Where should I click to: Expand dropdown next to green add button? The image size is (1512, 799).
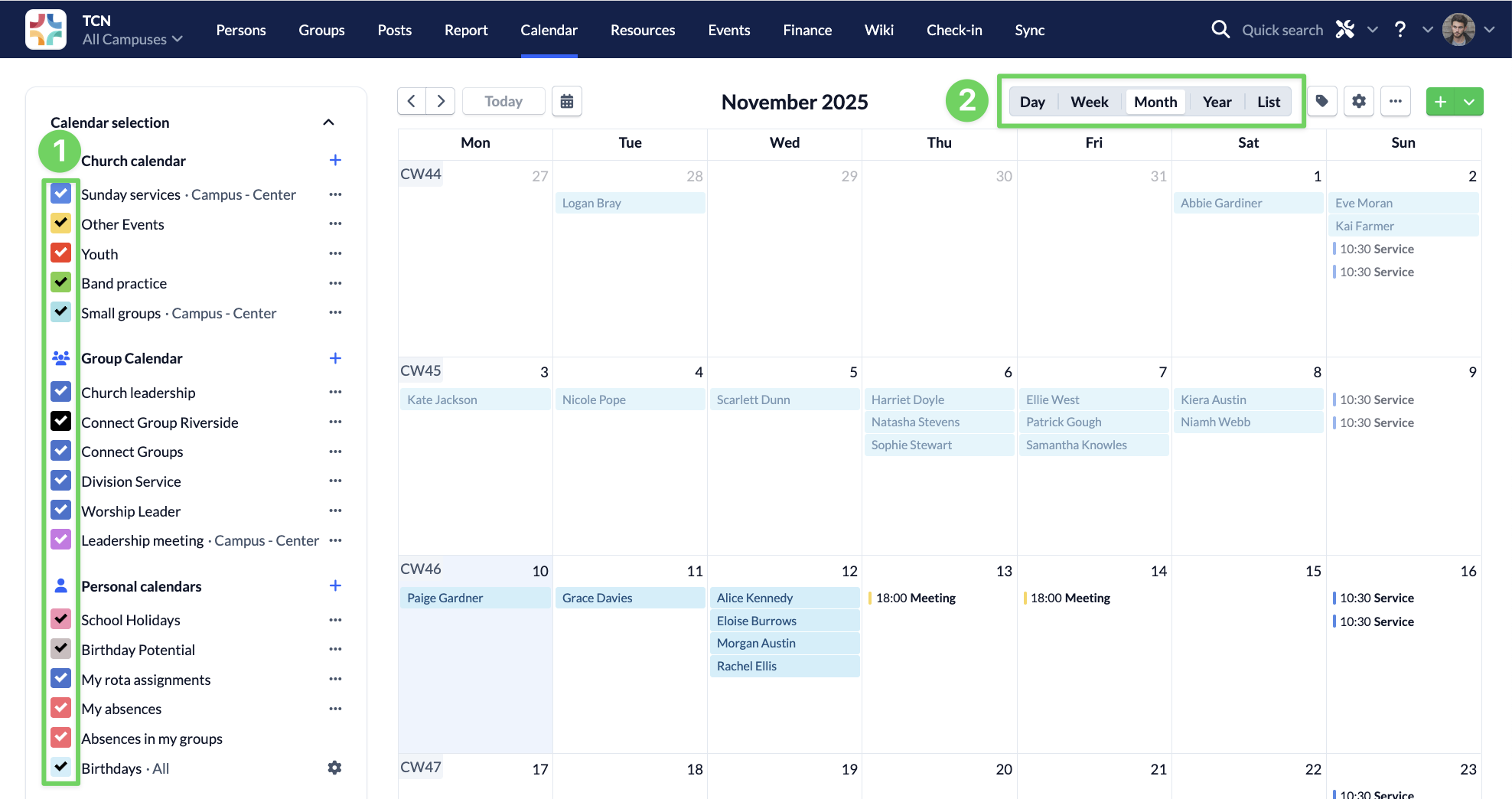tap(1469, 102)
